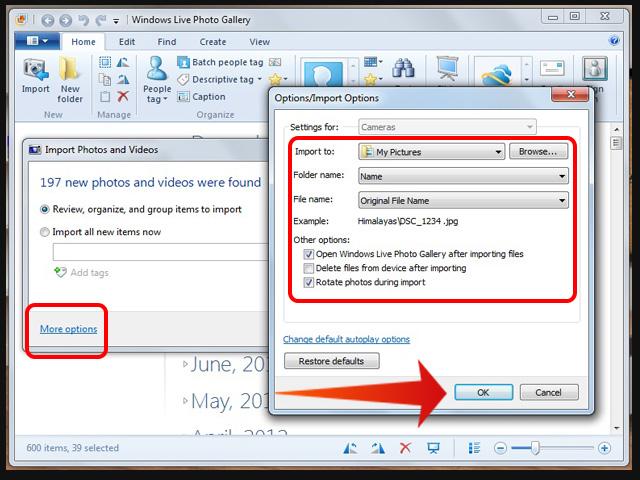This screenshot has height=480, width=640.
Task: Toggle details view icon in status bar
Action: [474, 448]
